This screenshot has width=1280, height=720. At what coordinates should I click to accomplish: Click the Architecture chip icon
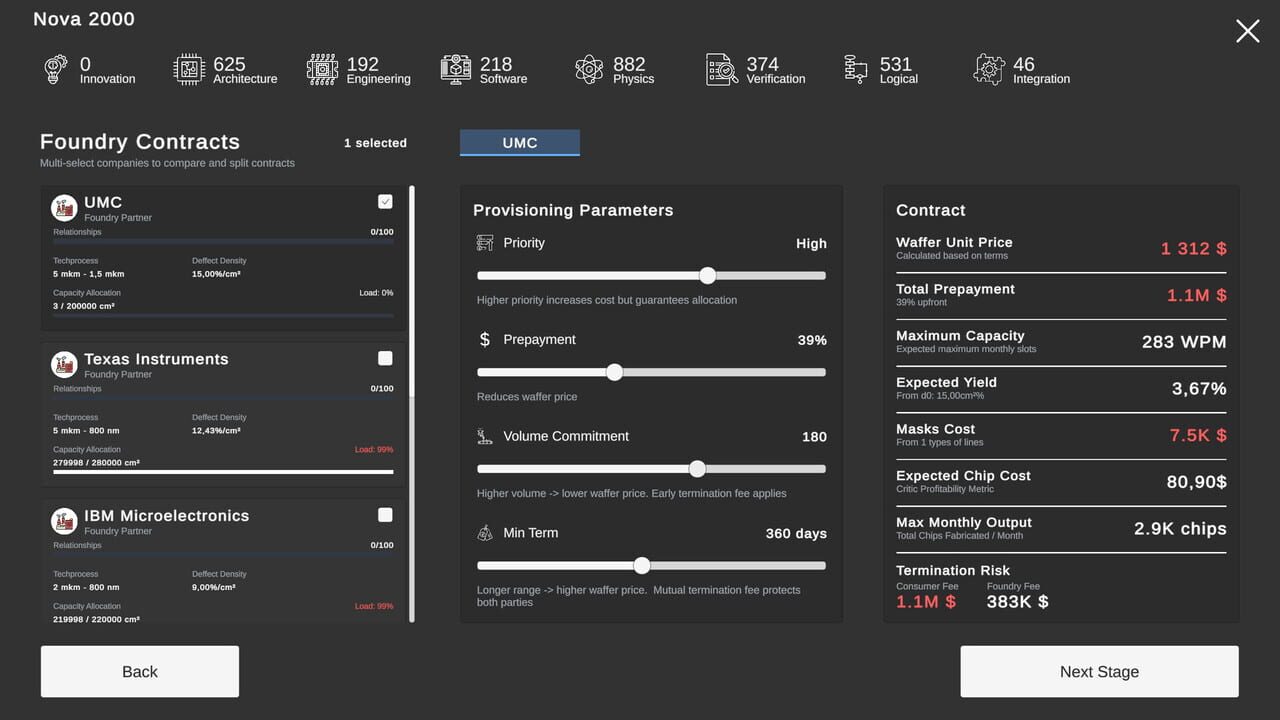(189, 70)
